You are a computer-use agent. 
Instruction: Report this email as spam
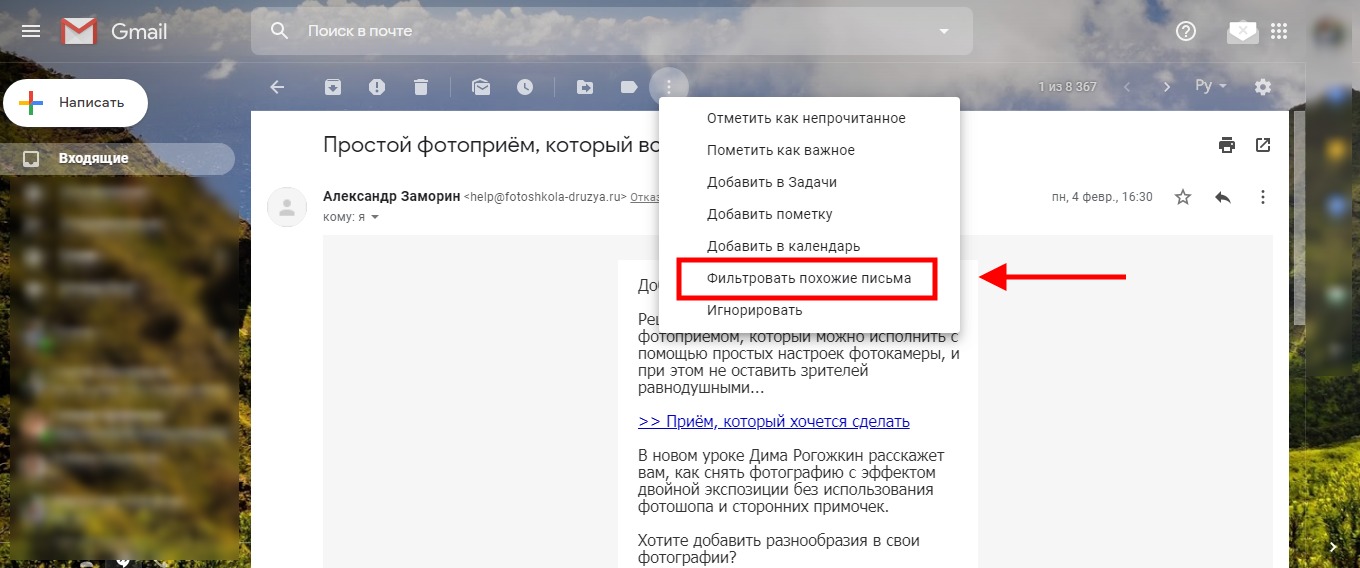point(377,87)
